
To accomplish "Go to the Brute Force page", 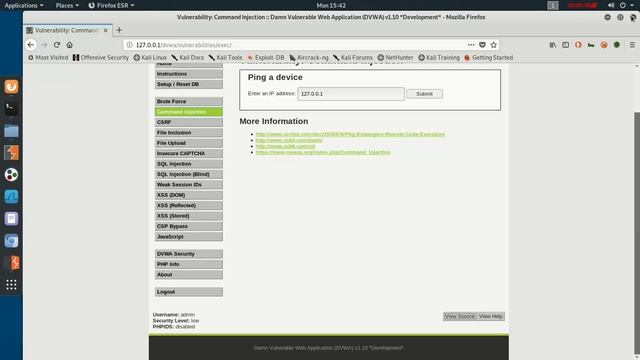I will tap(189, 101).
